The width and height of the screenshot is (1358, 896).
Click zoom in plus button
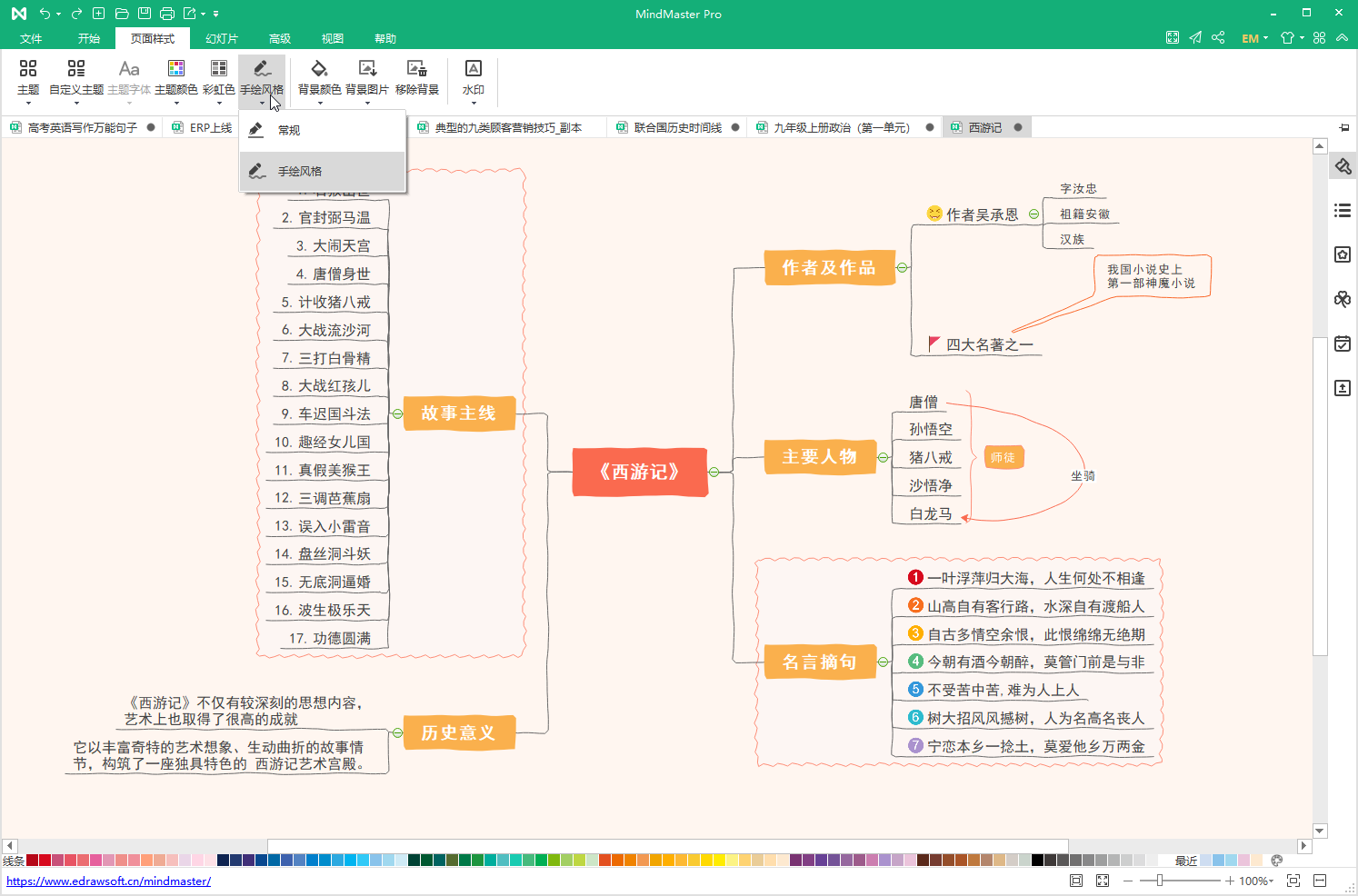point(1230,881)
